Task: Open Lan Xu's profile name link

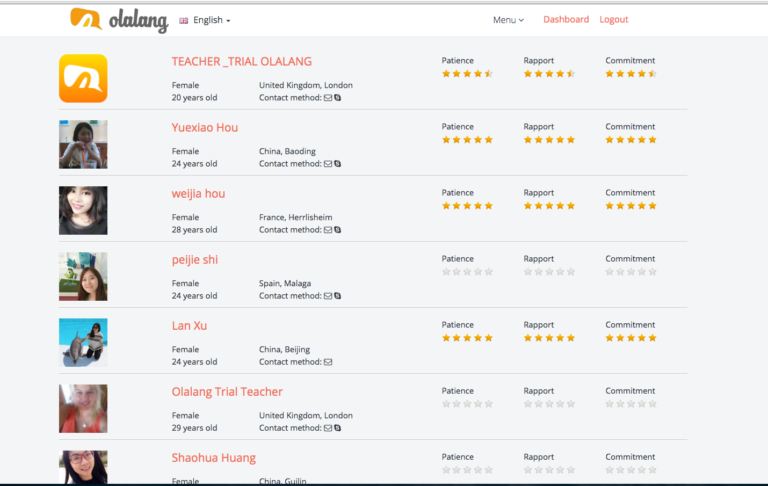Action: (190, 325)
